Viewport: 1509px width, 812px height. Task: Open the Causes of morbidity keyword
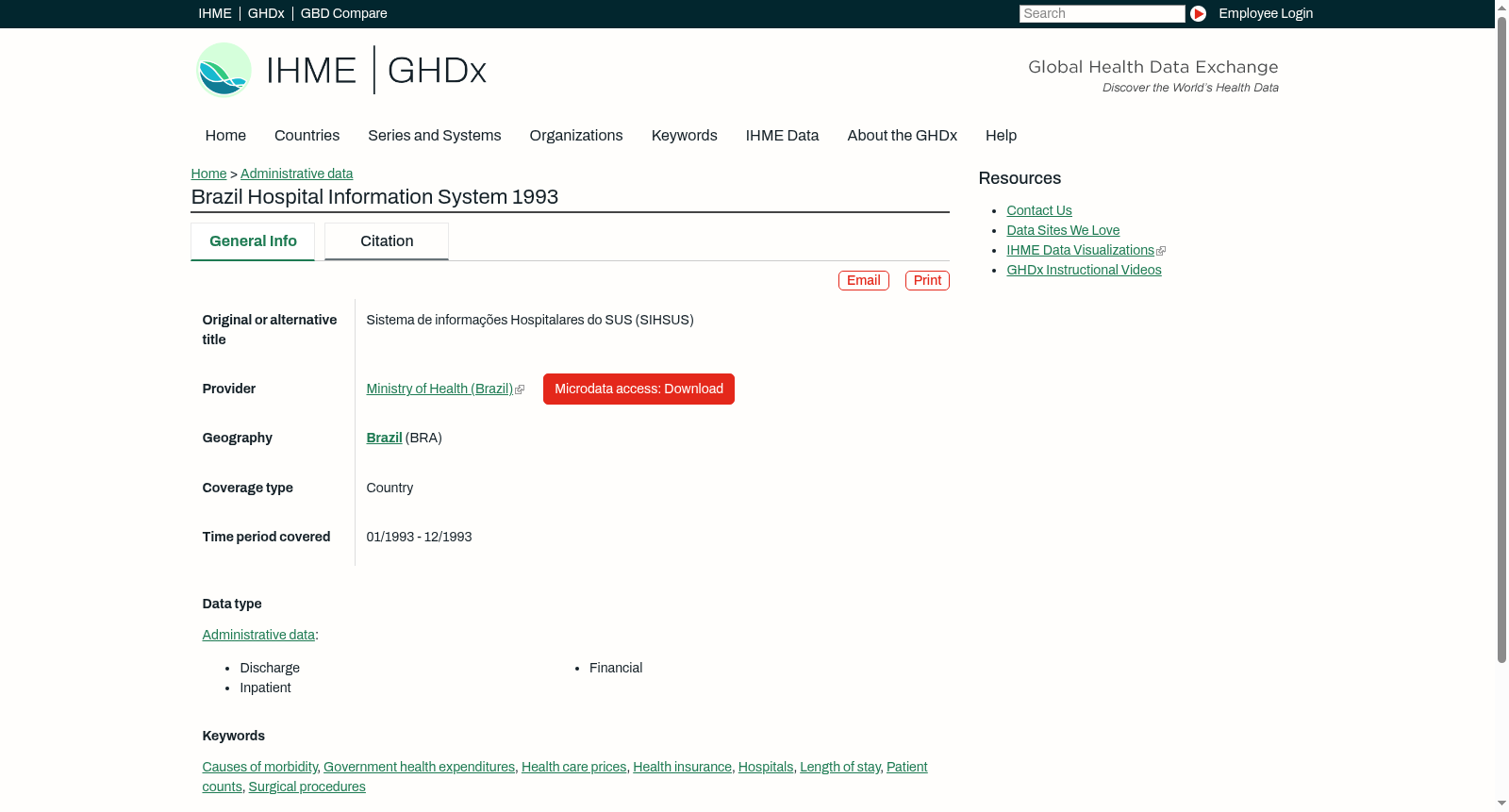point(259,767)
